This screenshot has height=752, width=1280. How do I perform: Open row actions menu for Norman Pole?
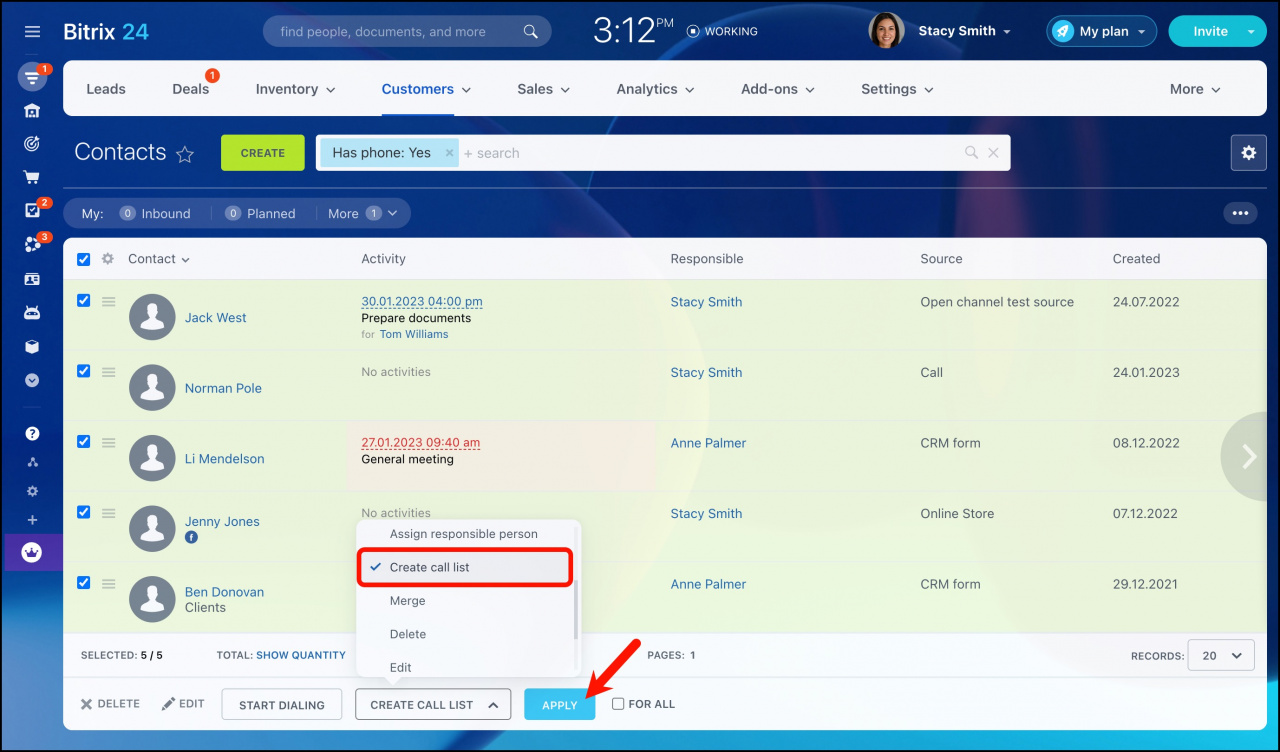click(108, 372)
